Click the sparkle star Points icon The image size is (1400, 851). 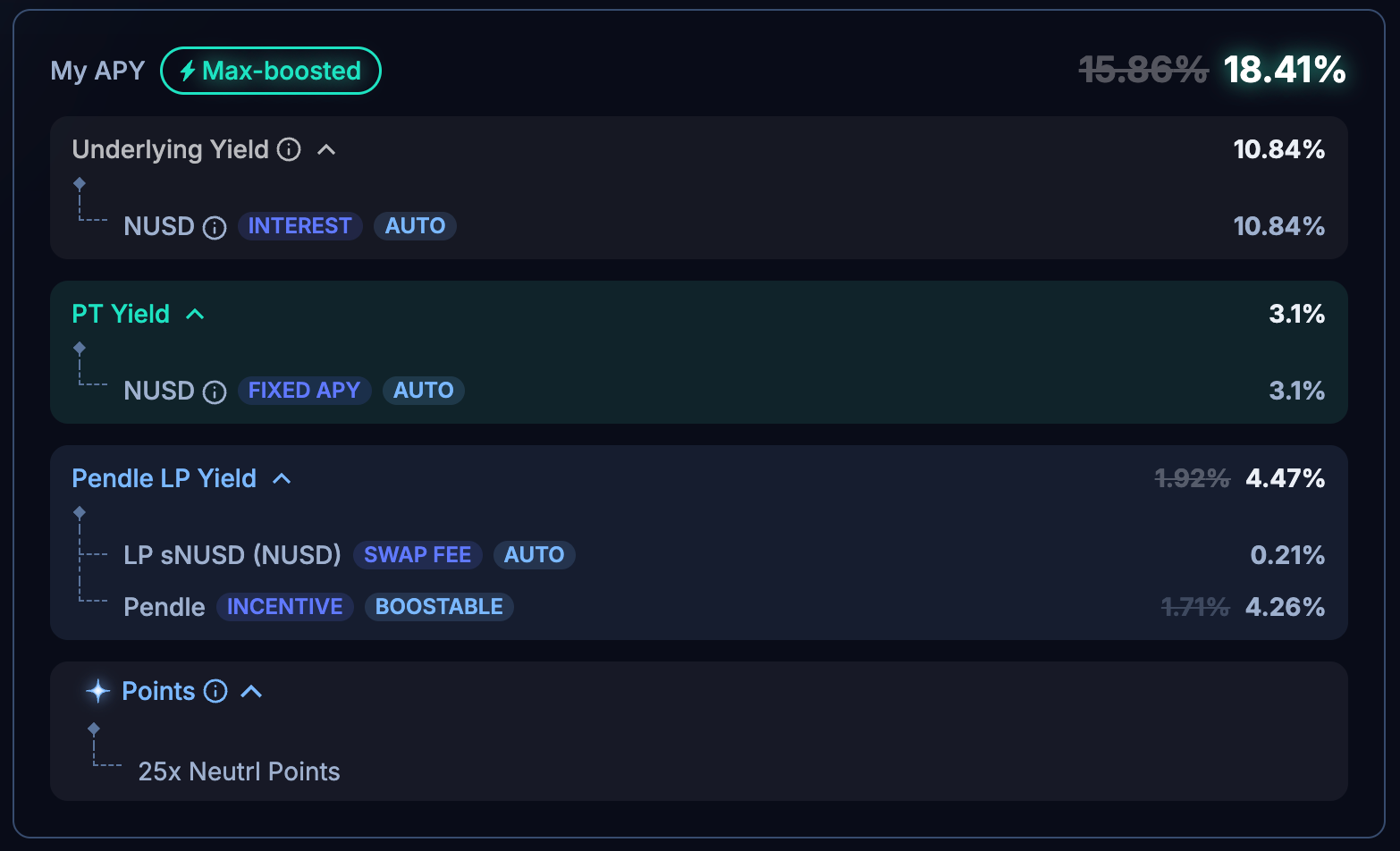[x=97, y=691]
